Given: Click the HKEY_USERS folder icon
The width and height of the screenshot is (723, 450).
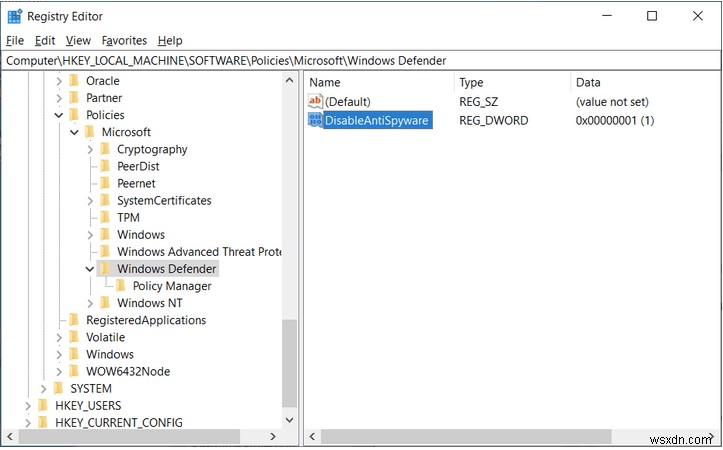Looking at the screenshot, I should tap(43, 405).
